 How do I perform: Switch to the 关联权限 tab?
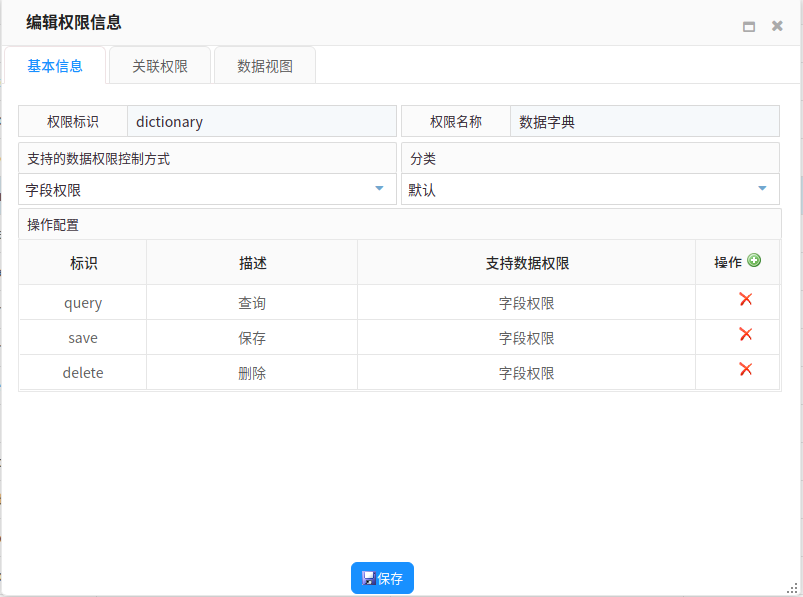tap(160, 66)
